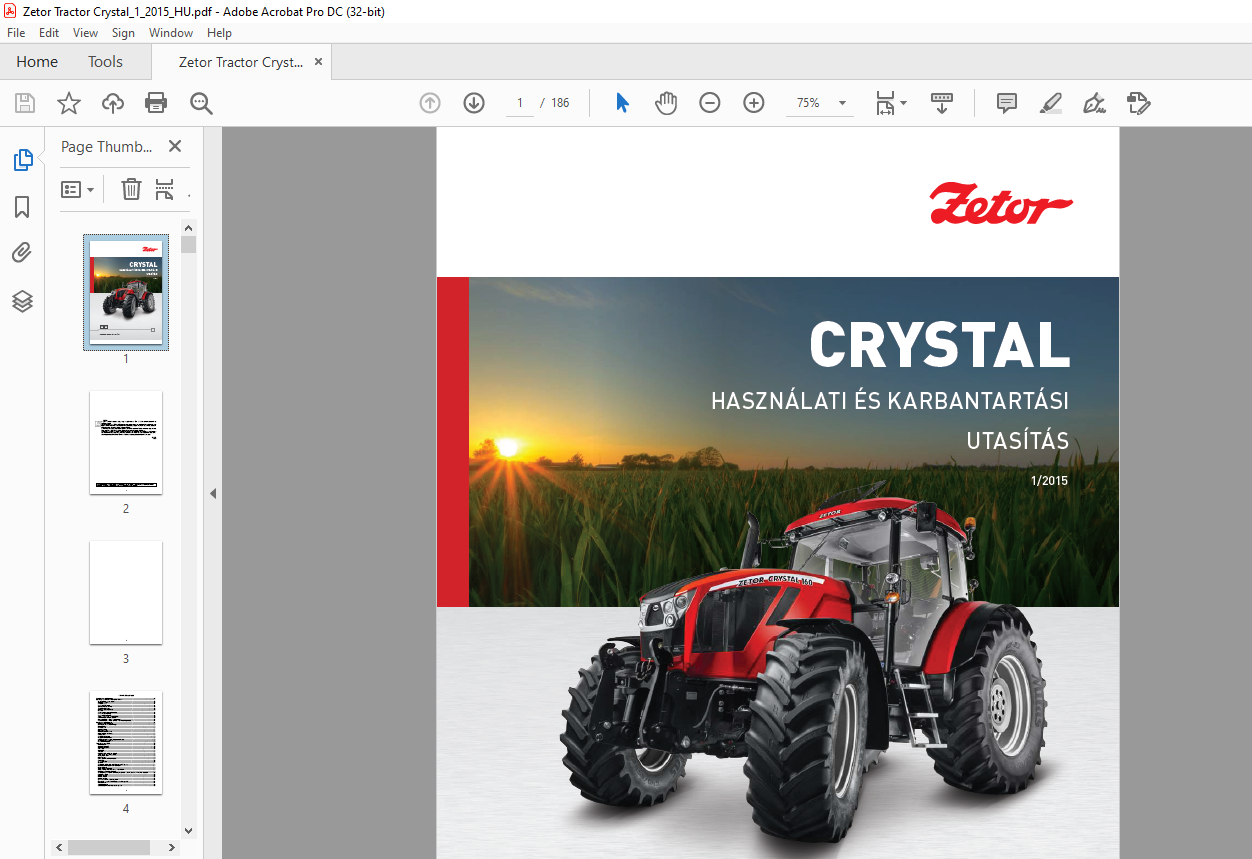Viewport: 1252px width, 859px height.
Task: Close the Zetor Tractor document tab
Action: click(319, 62)
